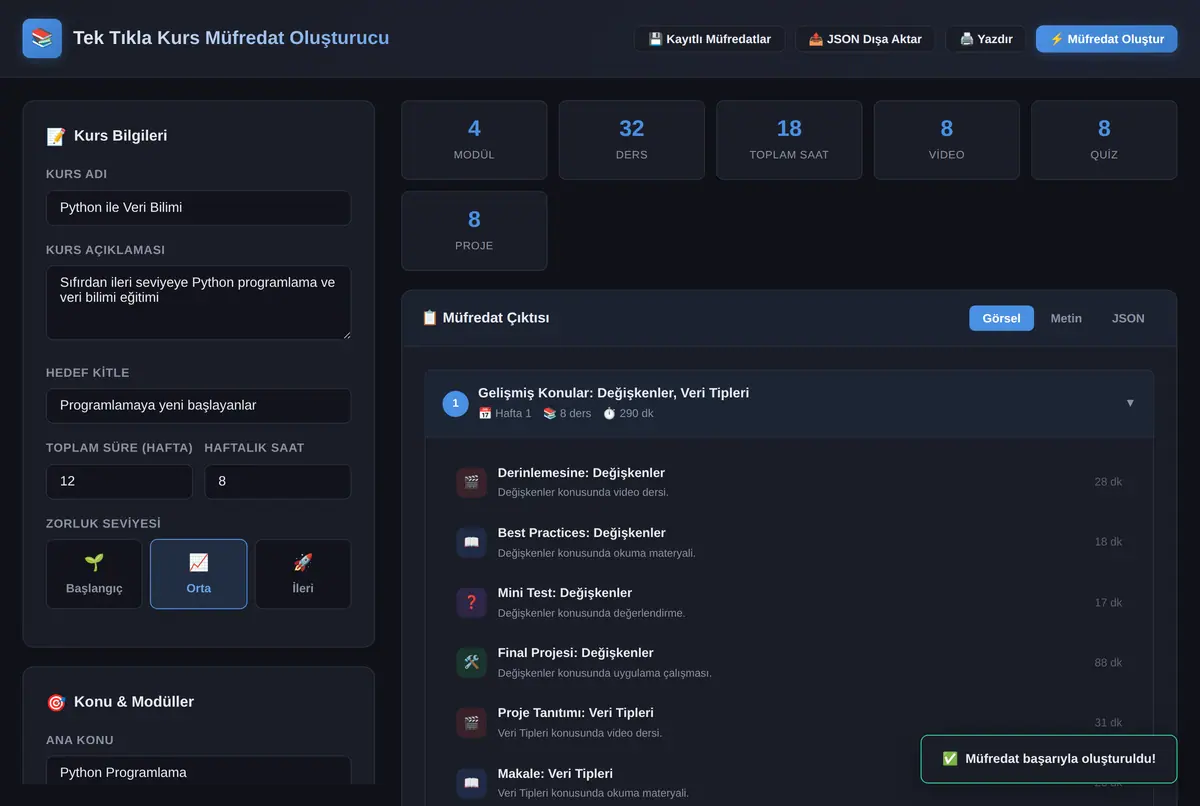Collapse the Gelişmiş Konular module arrow

pos(1130,403)
